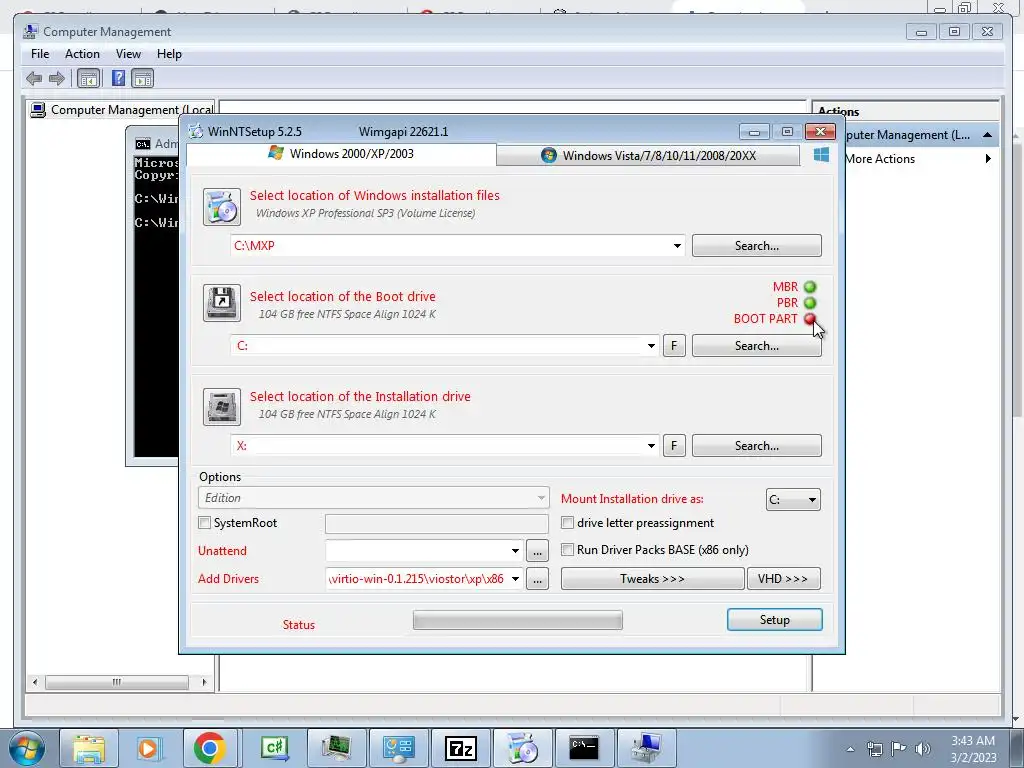Click the MBR green status light
This screenshot has width=1024, height=768.
coord(810,287)
